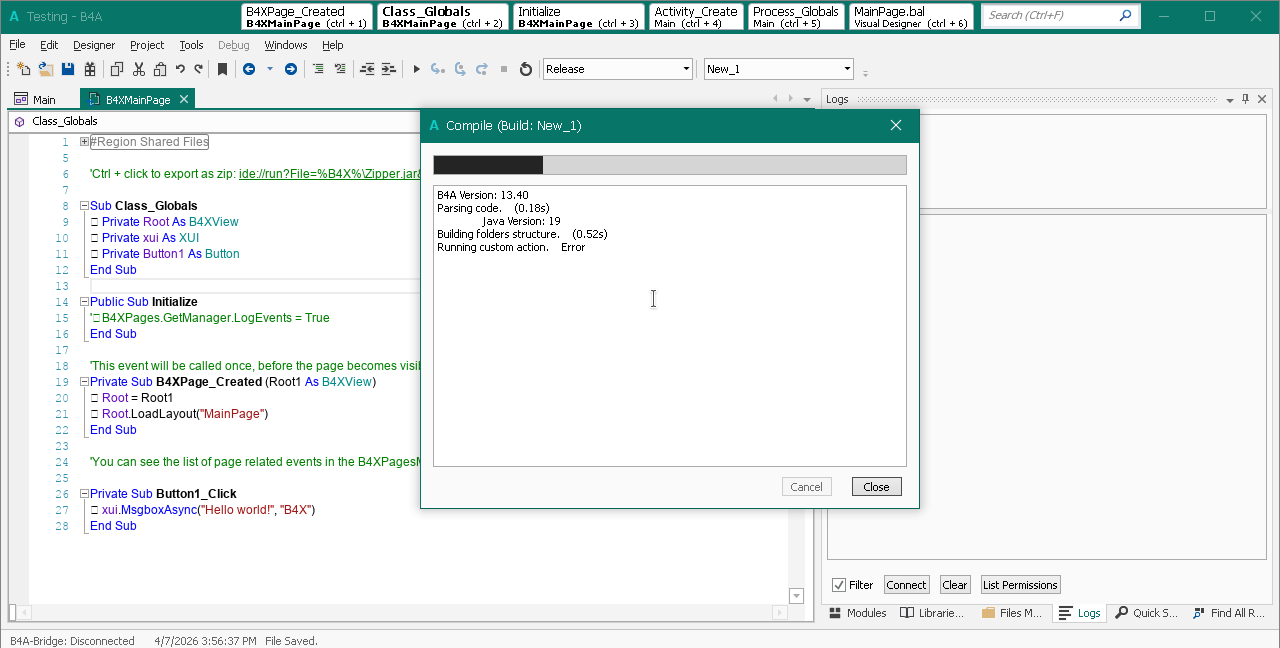Switch to the Modules panel tab
The width and height of the screenshot is (1280, 648).
click(857, 613)
